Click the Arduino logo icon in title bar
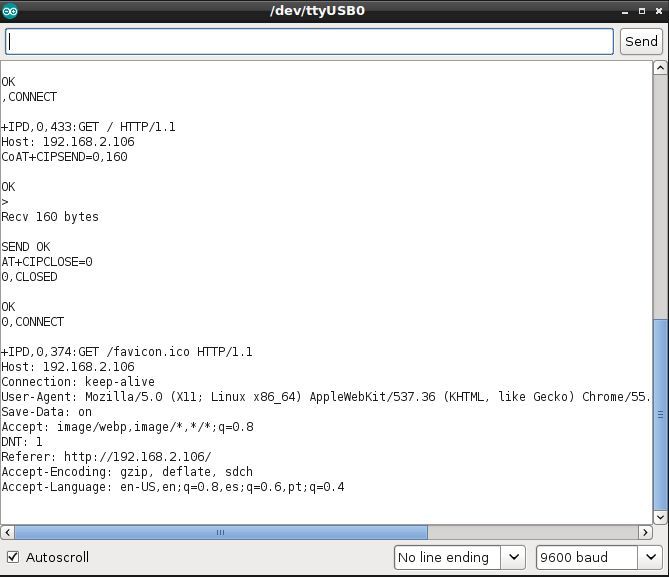This screenshot has height=578, width=669. pyautogui.click(x=10, y=11)
